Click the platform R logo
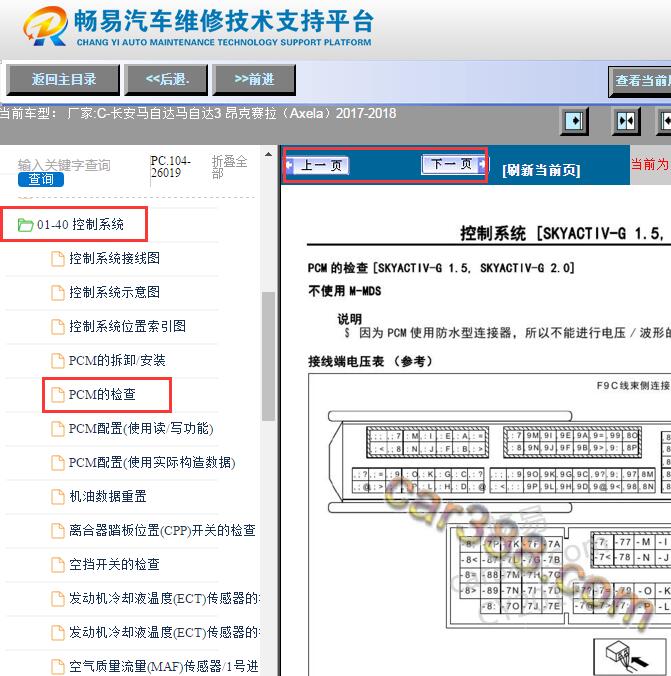 pyautogui.click(x=45, y=26)
